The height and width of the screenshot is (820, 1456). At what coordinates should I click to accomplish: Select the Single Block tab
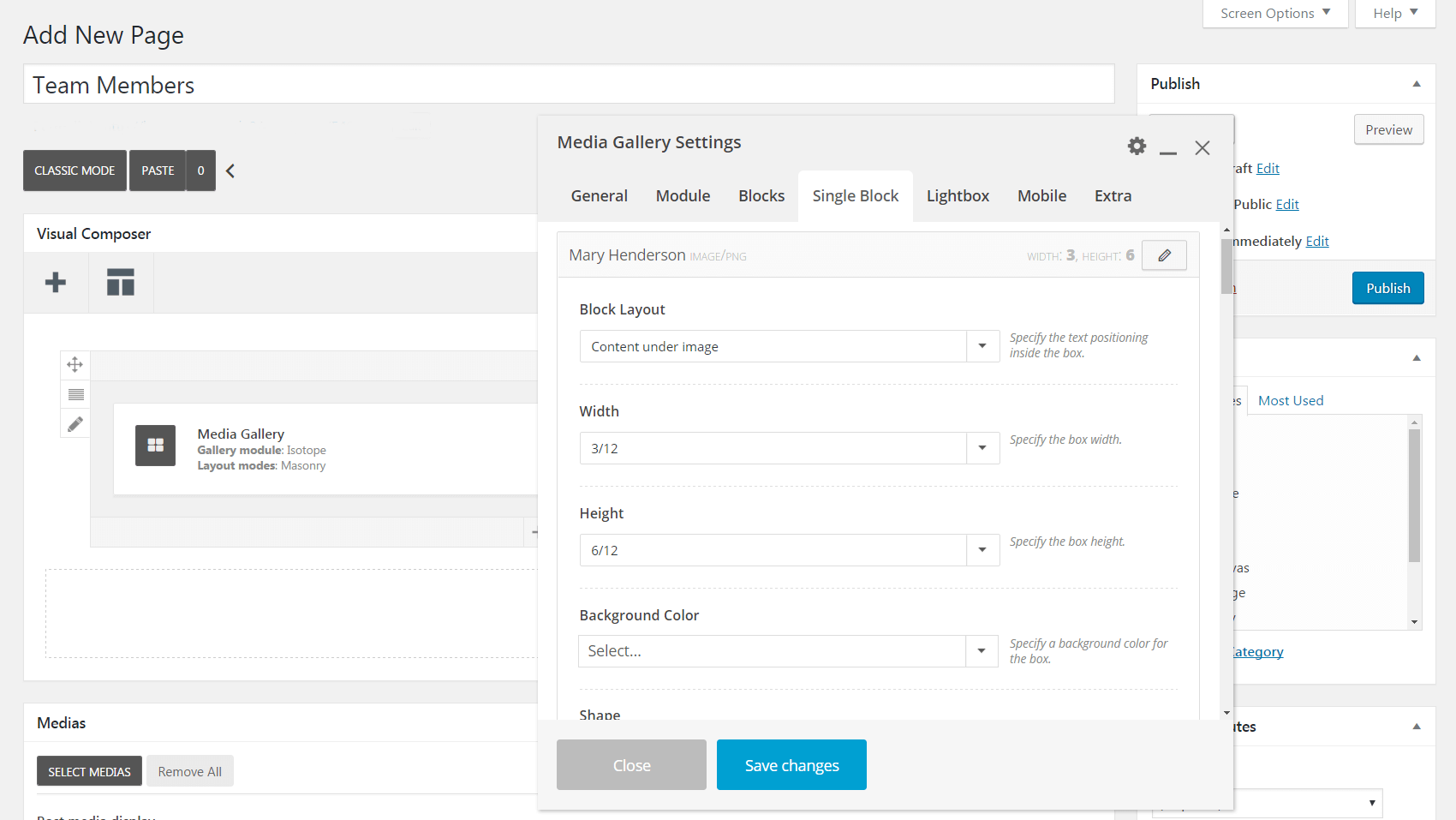(x=856, y=196)
